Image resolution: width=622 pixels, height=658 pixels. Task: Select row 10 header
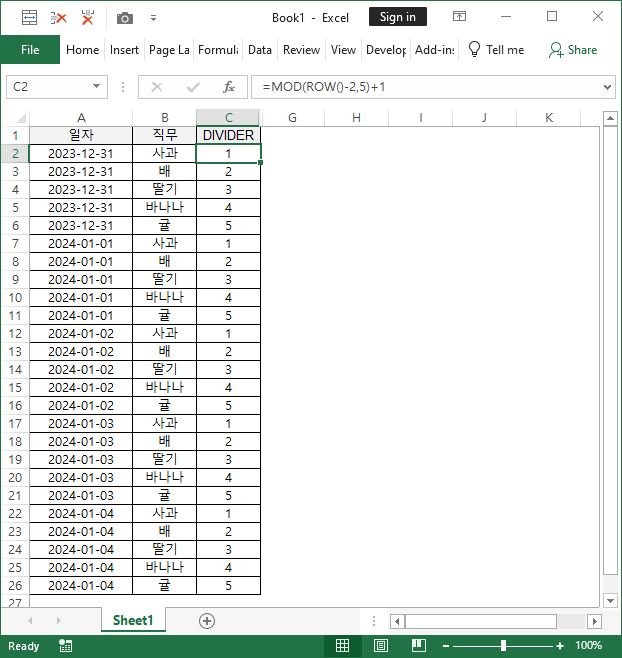click(15, 298)
